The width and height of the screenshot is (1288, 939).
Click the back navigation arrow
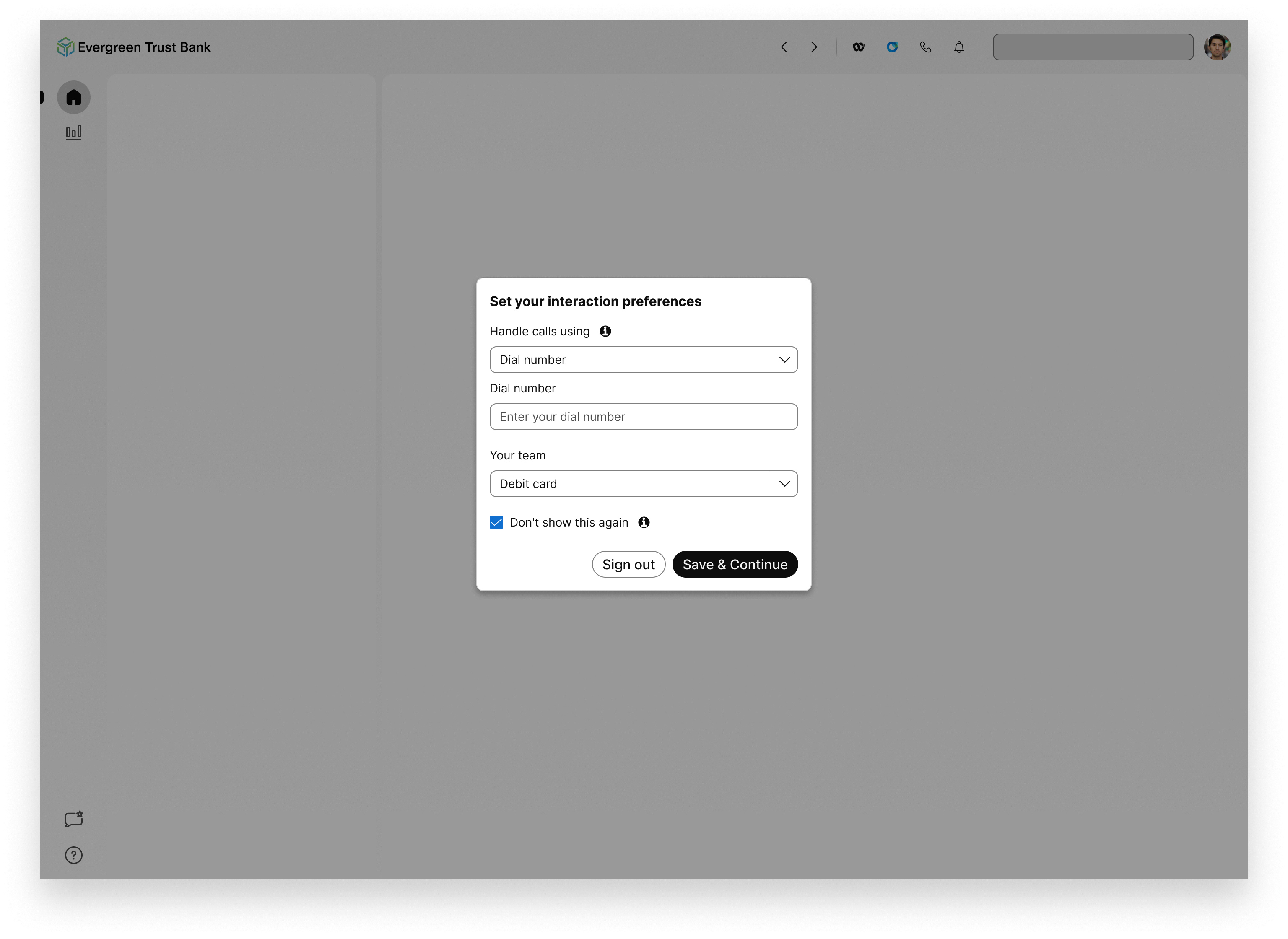(784, 47)
